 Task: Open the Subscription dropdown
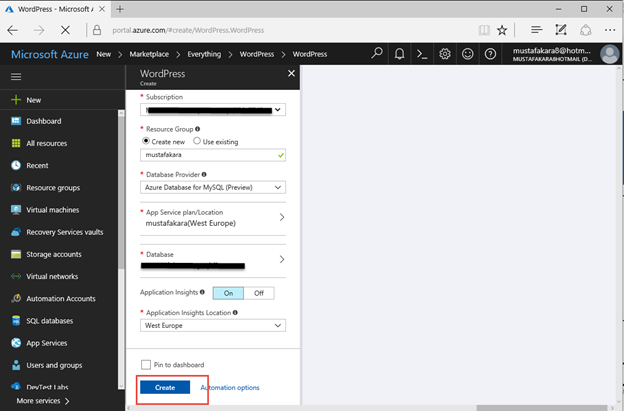pyautogui.click(x=213, y=110)
